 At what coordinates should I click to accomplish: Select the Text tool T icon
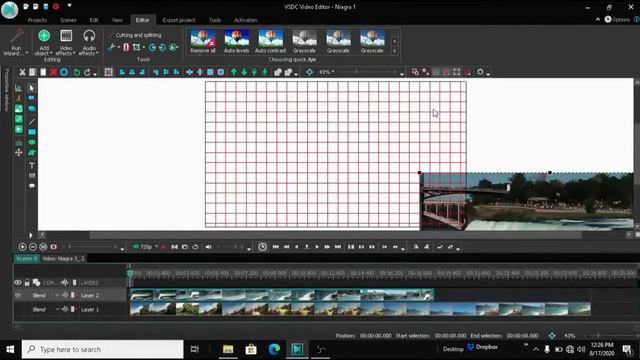click(x=31, y=165)
